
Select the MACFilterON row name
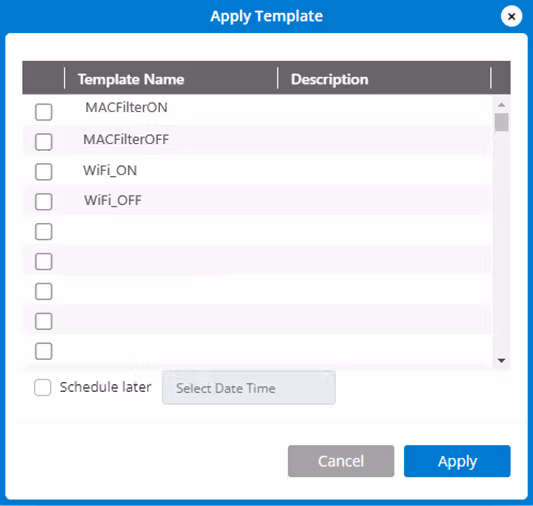[x=126, y=107]
